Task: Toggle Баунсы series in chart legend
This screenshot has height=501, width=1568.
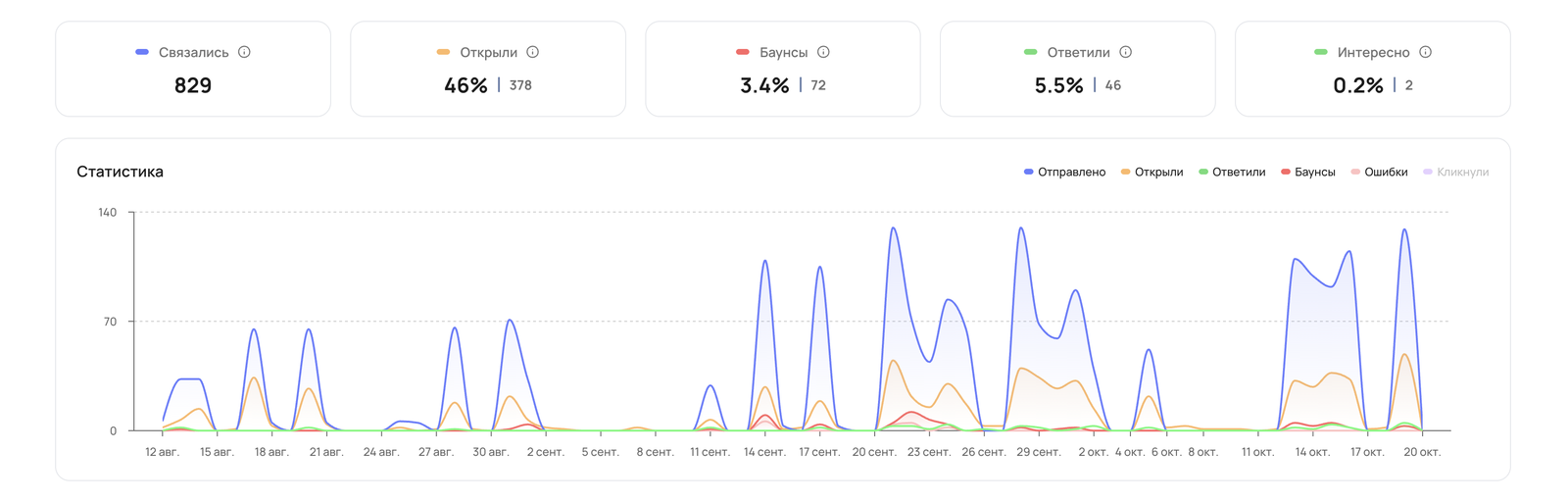Action: 1308,172
